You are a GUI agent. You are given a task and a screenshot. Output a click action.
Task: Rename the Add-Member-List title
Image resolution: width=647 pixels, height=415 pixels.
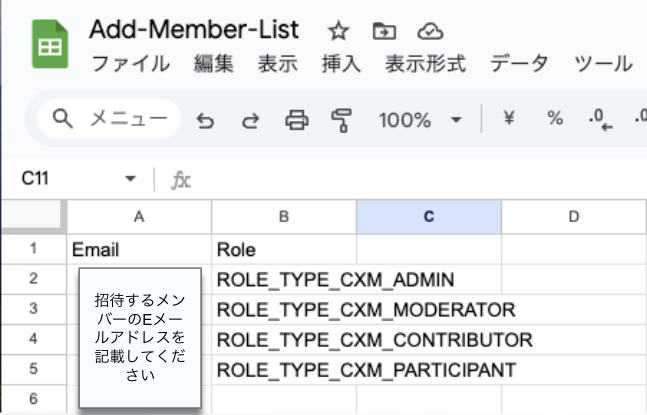(x=194, y=30)
